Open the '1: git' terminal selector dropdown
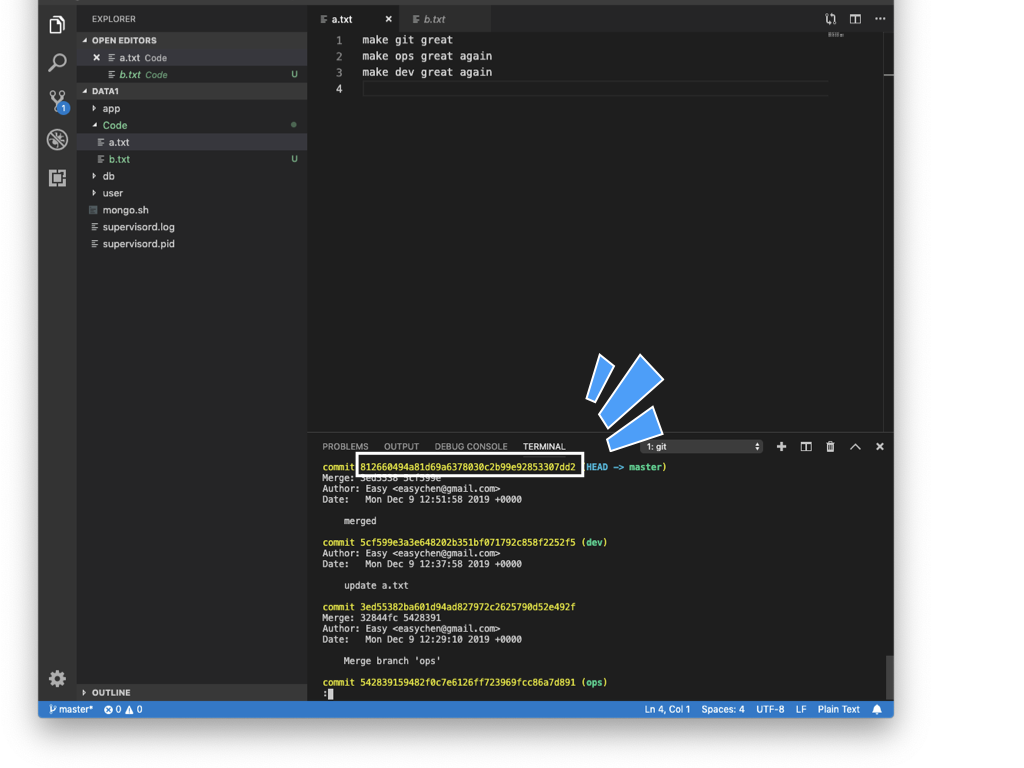This screenshot has height=768, width=1024. pos(701,447)
